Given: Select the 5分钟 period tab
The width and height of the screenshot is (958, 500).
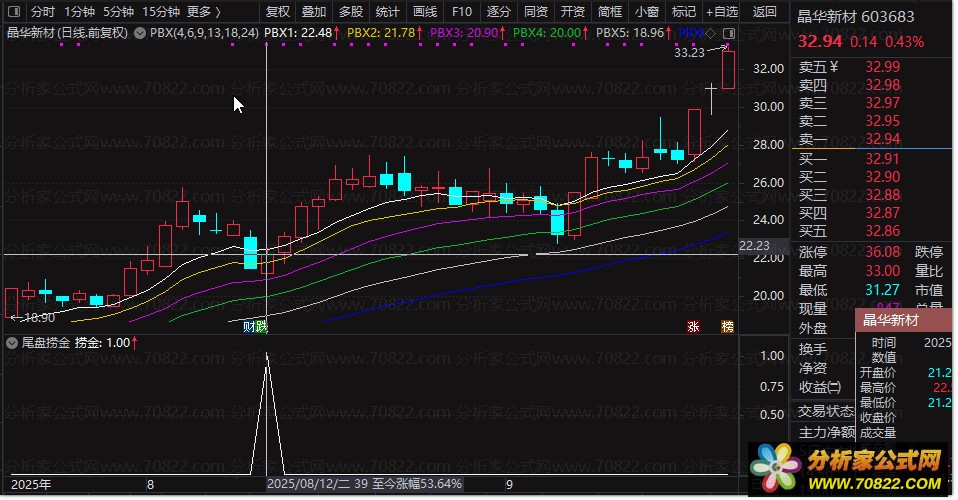Looking at the screenshot, I should point(117,12).
